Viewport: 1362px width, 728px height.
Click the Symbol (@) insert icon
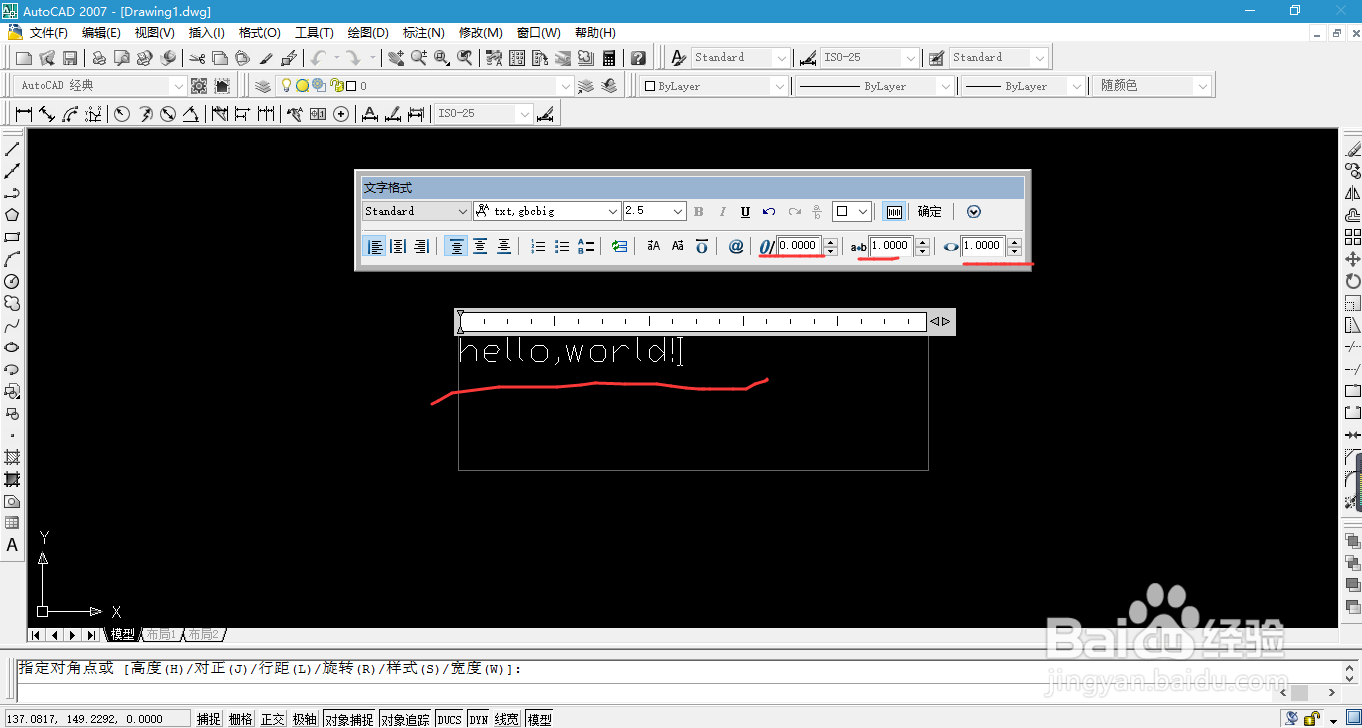[x=736, y=246]
